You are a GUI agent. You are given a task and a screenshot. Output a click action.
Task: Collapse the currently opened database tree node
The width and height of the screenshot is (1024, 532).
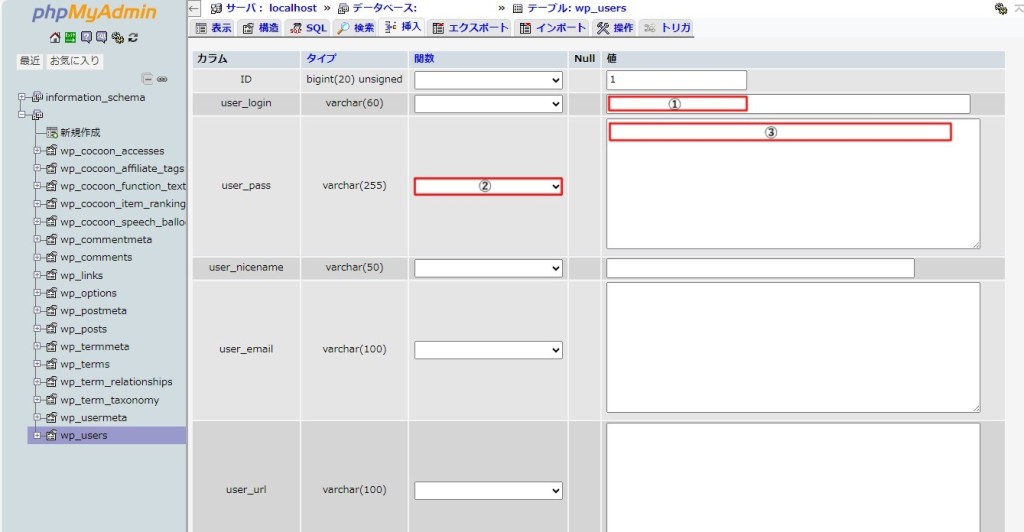click(21, 115)
